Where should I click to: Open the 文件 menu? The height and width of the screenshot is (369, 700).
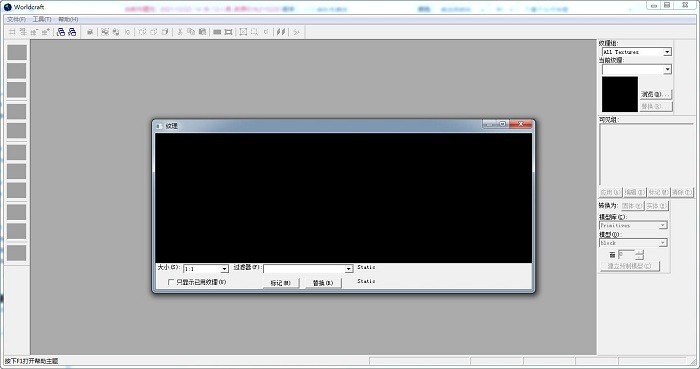16,19
